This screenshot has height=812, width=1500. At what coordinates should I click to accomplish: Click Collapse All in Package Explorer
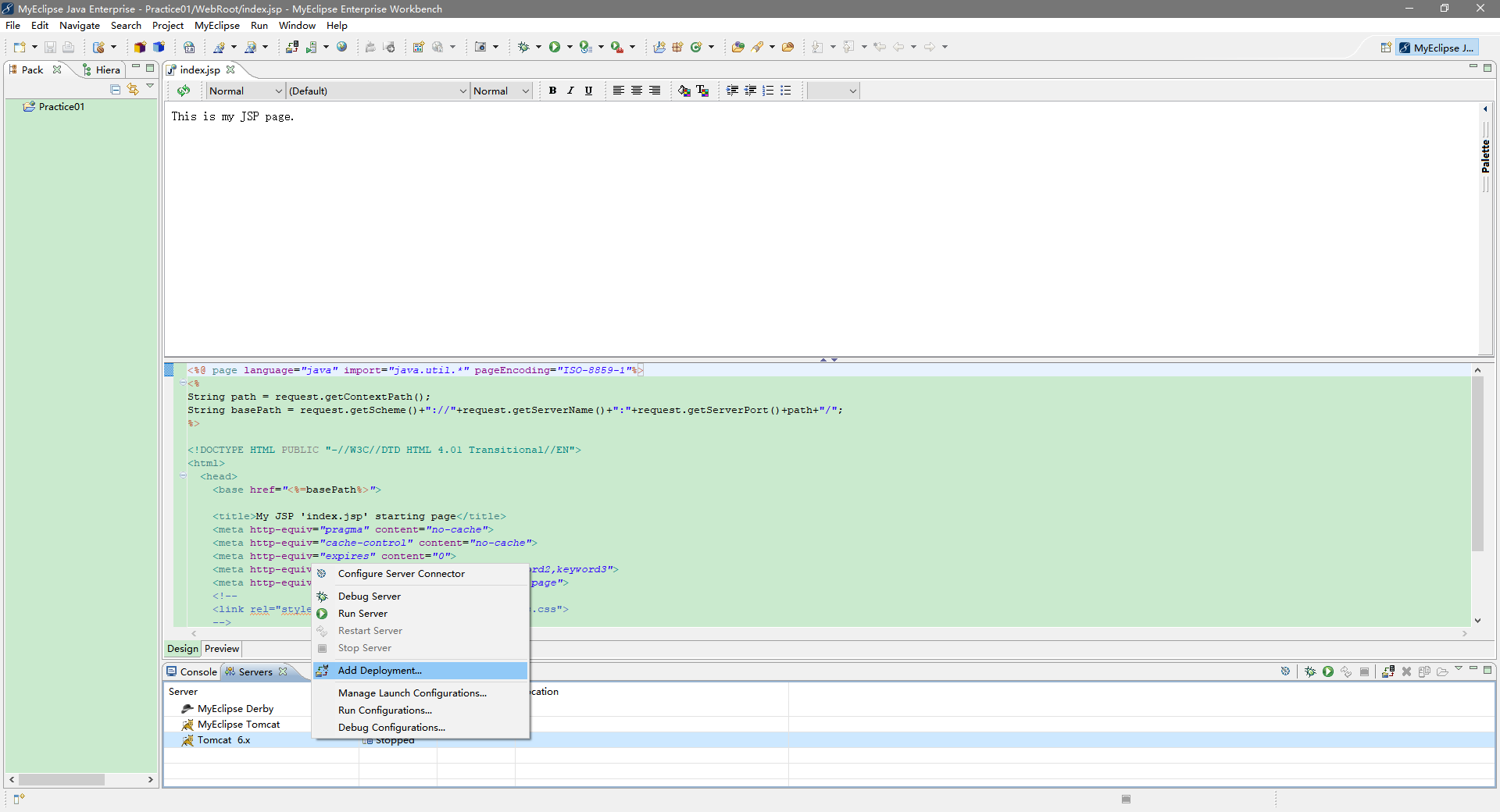coord(116,90)
